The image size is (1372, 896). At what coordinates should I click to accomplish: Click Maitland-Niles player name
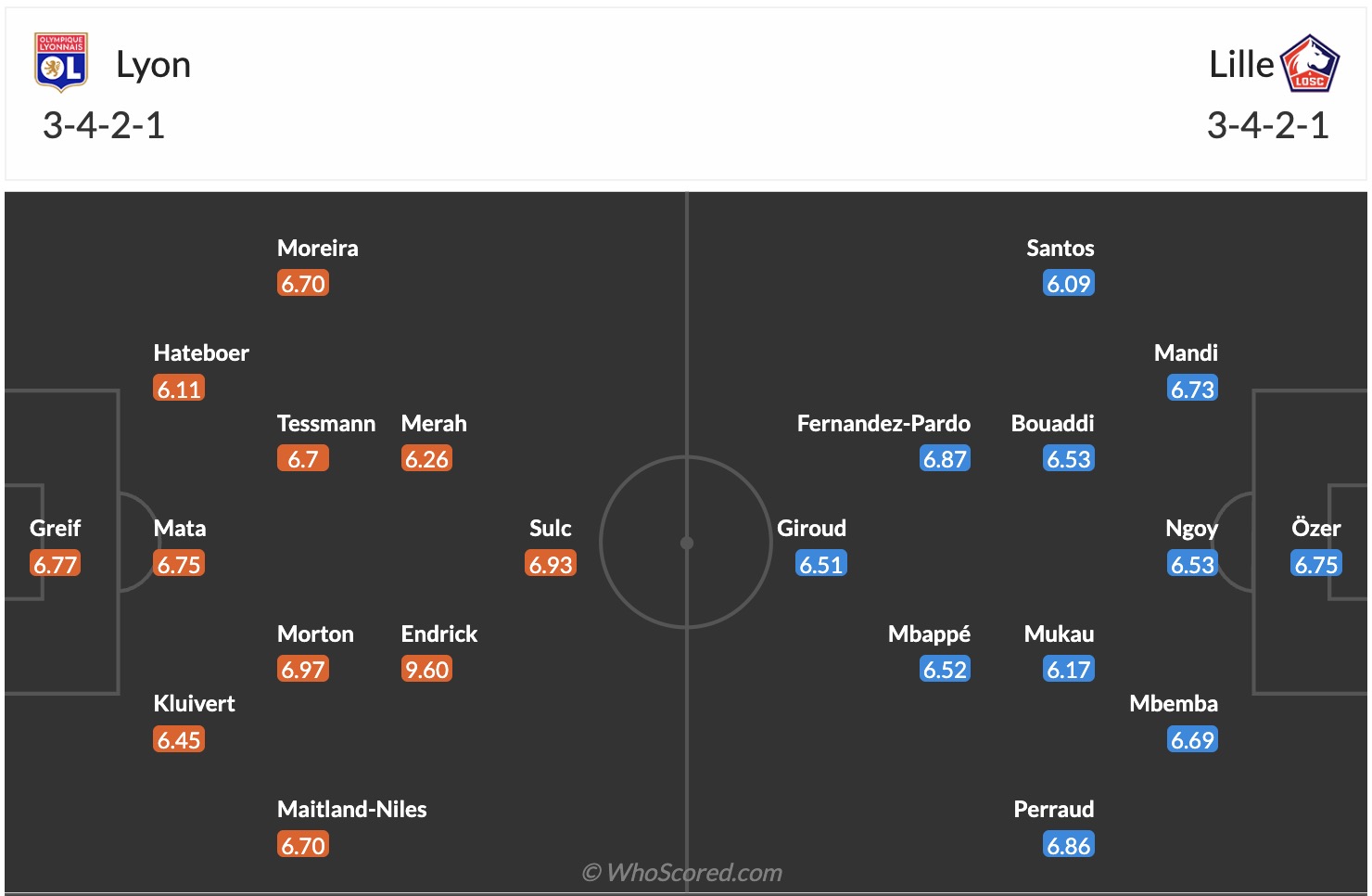(352, 810)
